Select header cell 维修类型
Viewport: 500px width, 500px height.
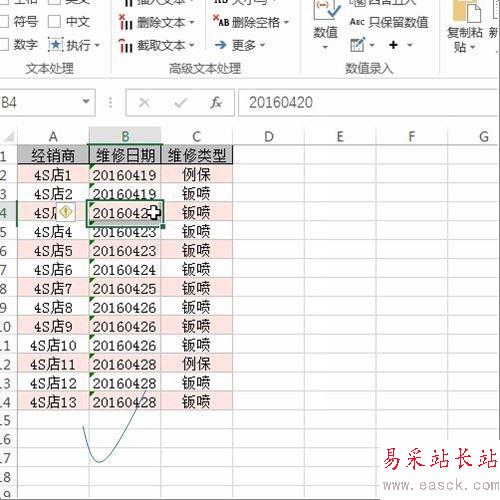point(197,155)
